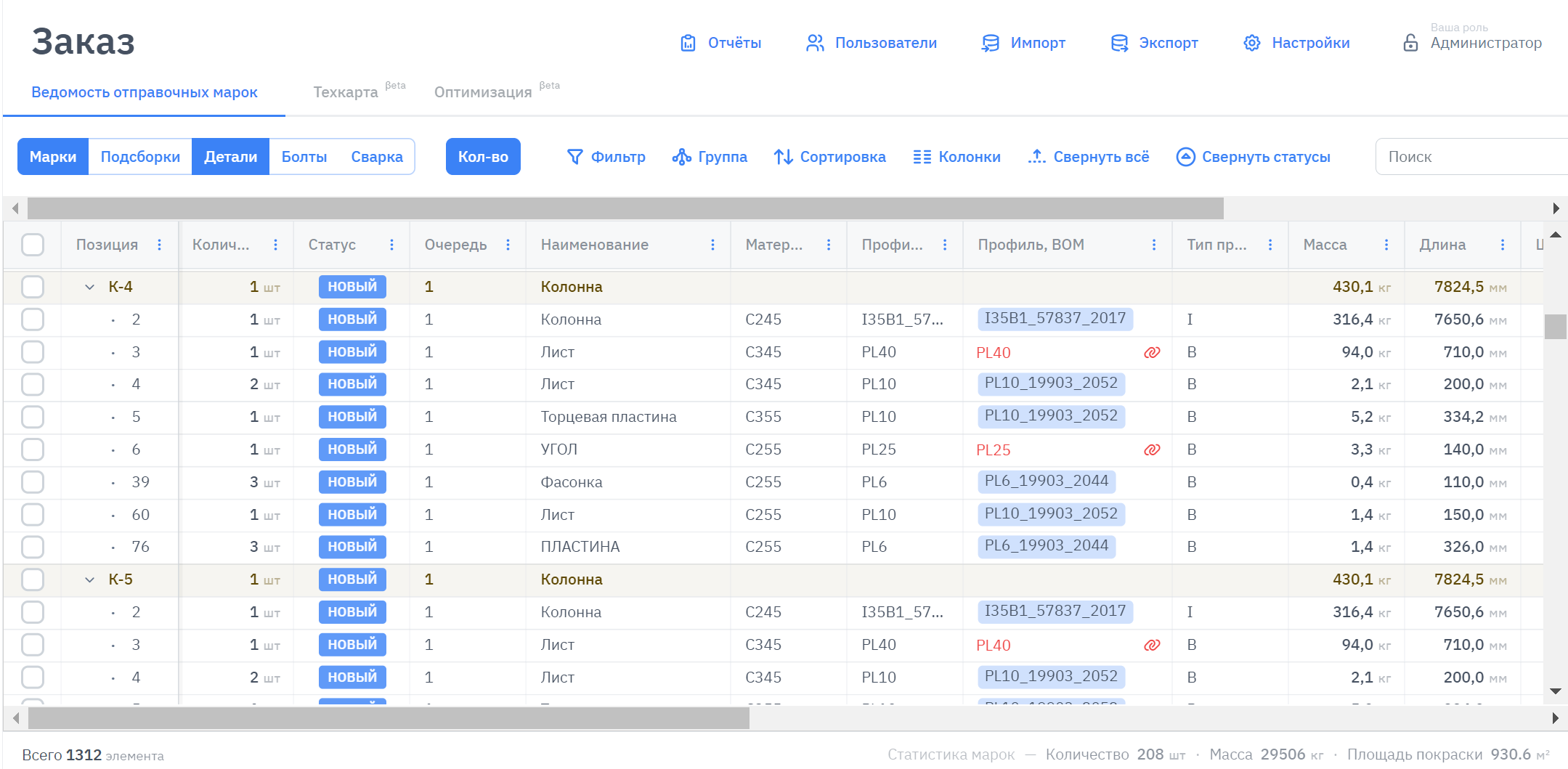Click link icon in K-5 PL40 row
The width and height of the screenshot is (1568, 769).
pyautogui.click(x=1152, y=646)
